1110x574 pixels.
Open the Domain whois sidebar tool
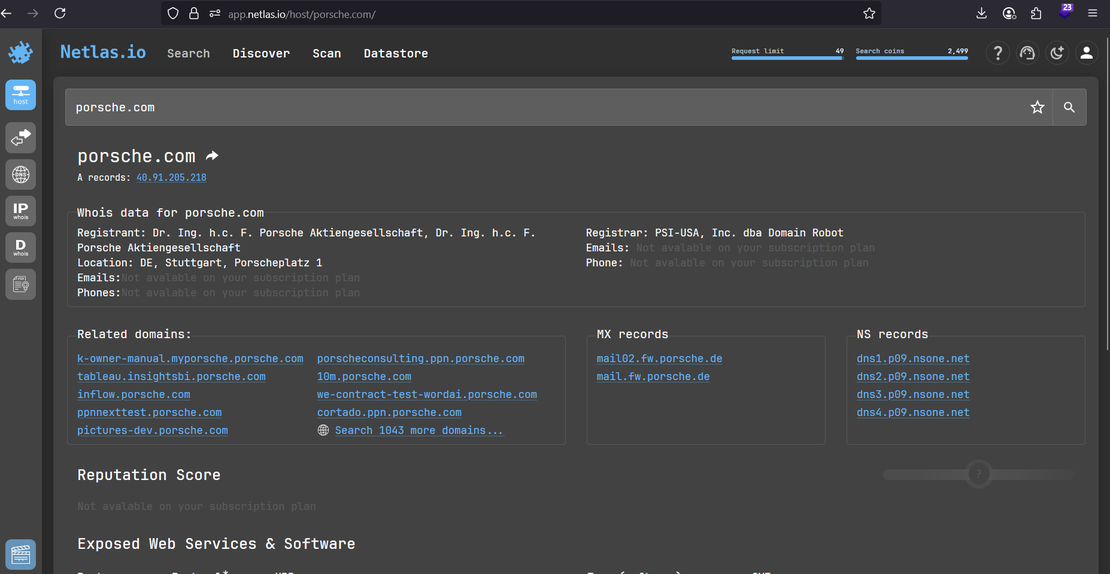coord(20,247)
